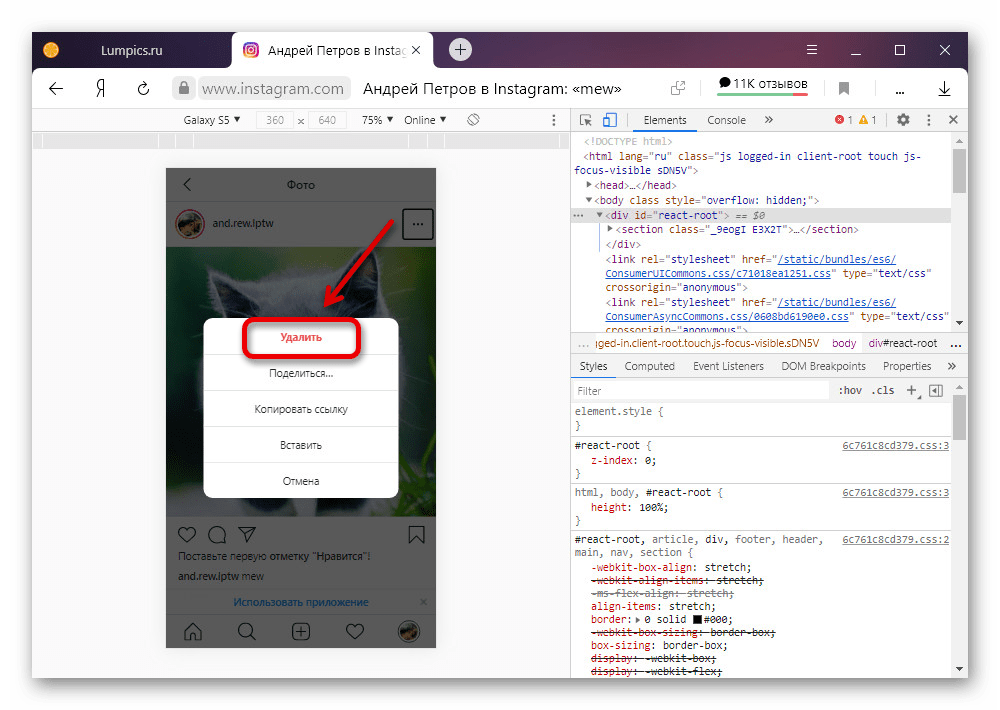Click the inspect element picker icon
The width and height of the screenshot is (1000, 710).
point(588,120)
